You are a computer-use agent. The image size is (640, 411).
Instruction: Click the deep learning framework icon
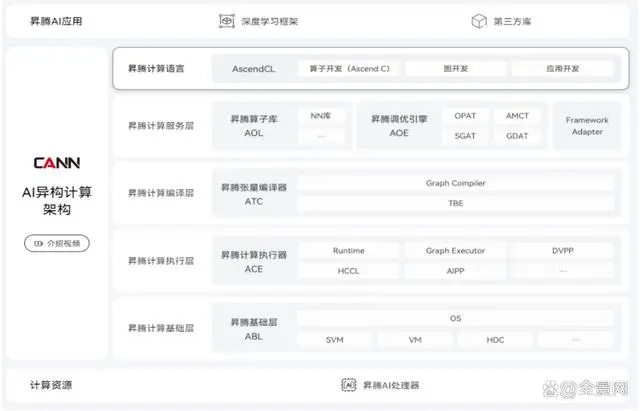click(226, 20)
